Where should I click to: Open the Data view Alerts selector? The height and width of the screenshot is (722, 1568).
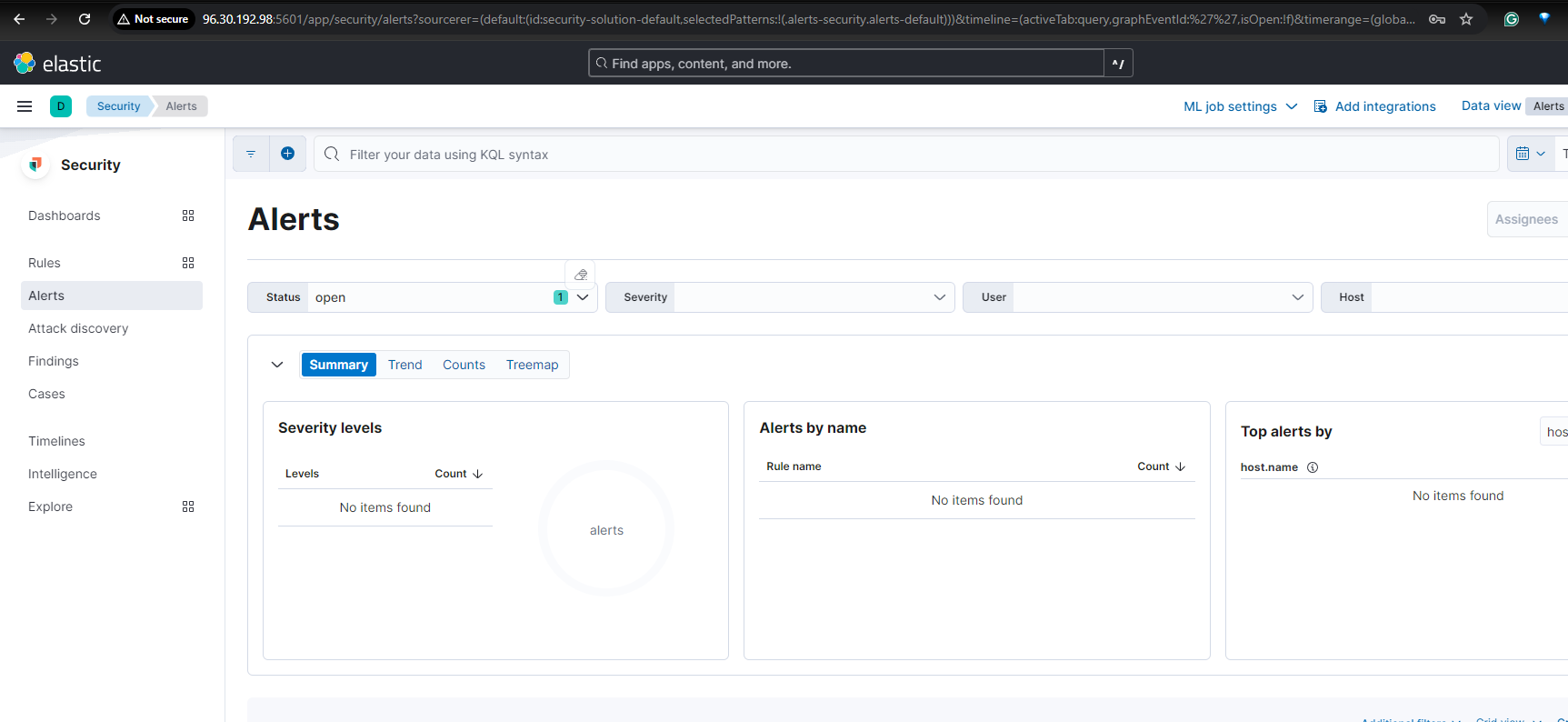1548,106
